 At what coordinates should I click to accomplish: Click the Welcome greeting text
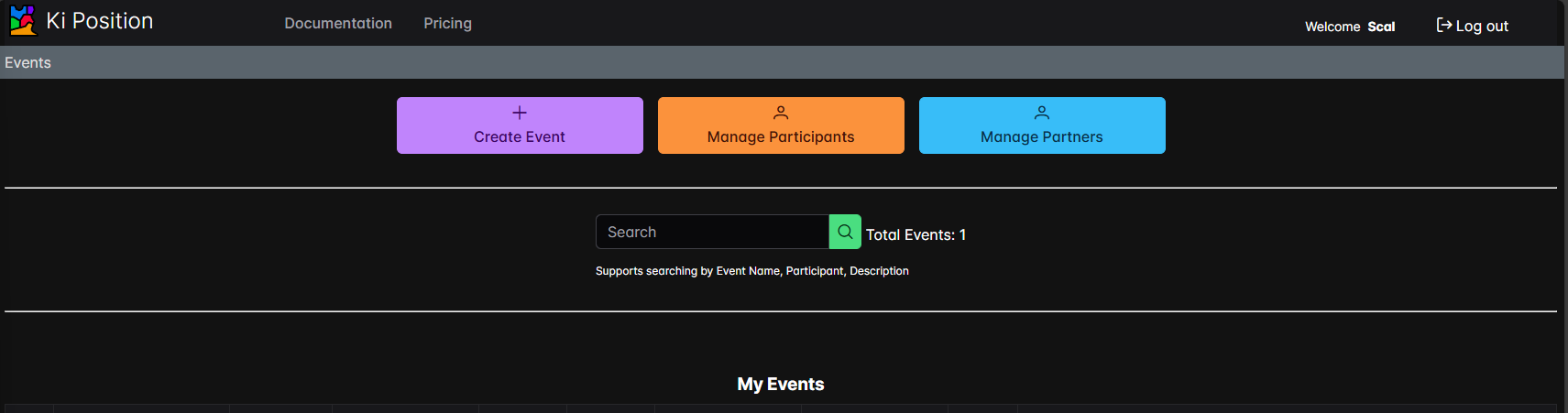tap(1332, 27)
